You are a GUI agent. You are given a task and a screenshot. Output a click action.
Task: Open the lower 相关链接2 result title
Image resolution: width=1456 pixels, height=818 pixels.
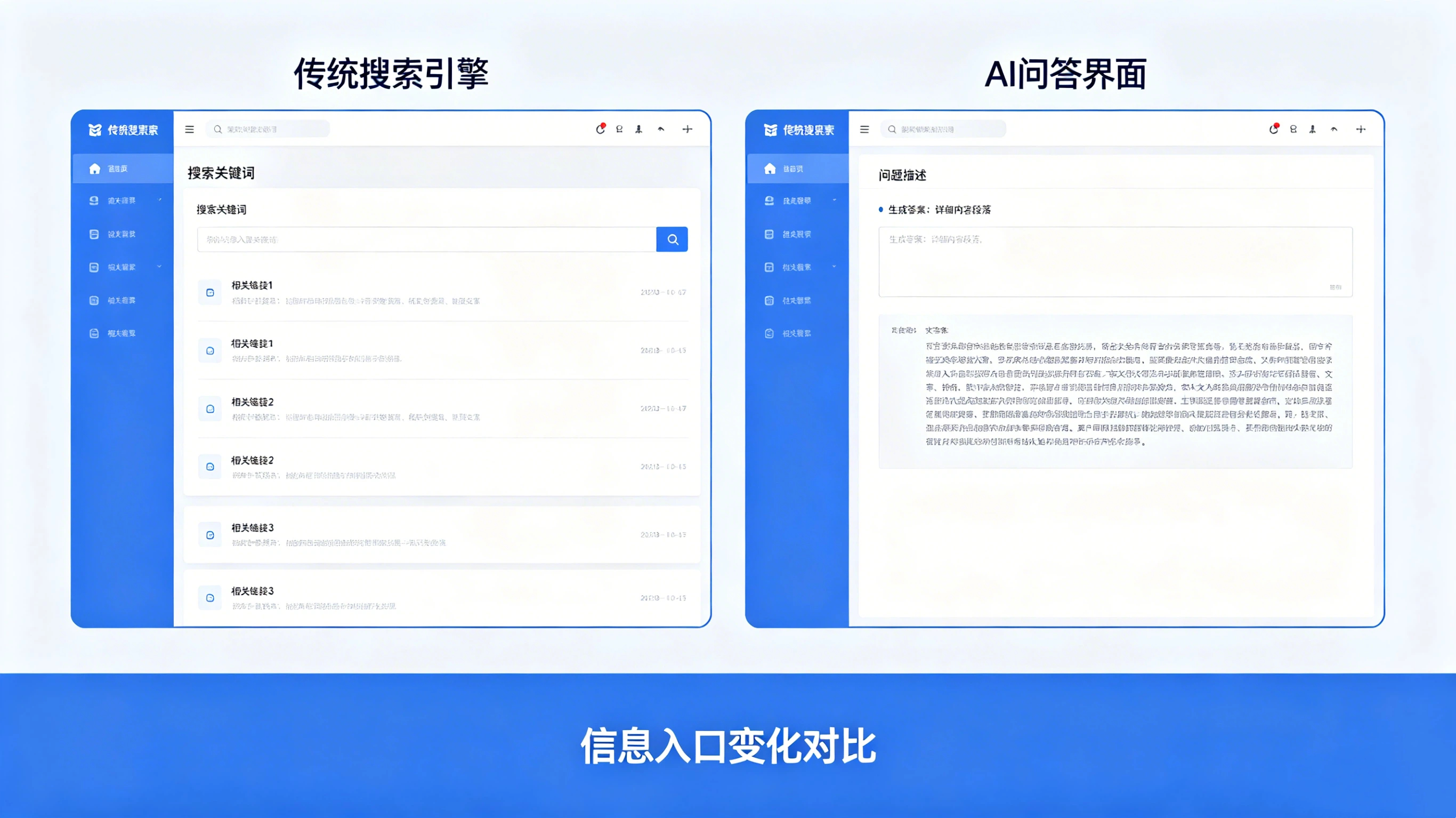click(252, 460)
